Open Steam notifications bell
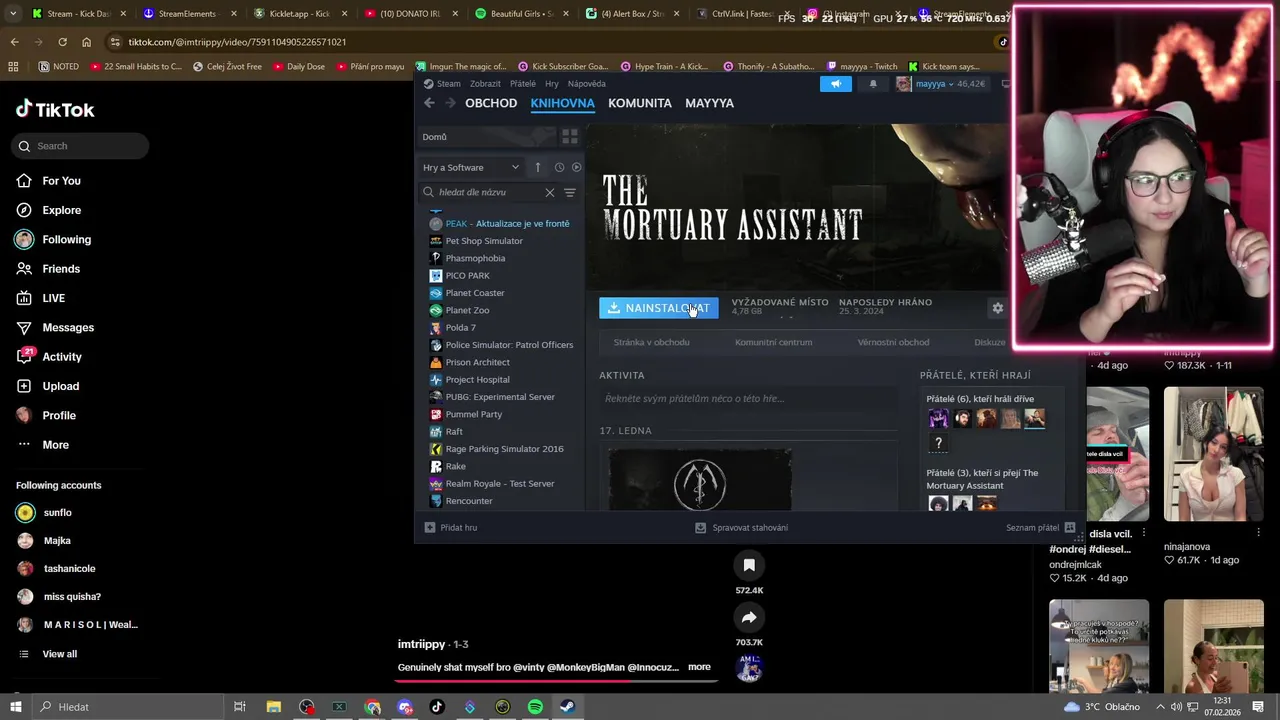Viewport: 1280px width, 720px height. pos(873,84)
